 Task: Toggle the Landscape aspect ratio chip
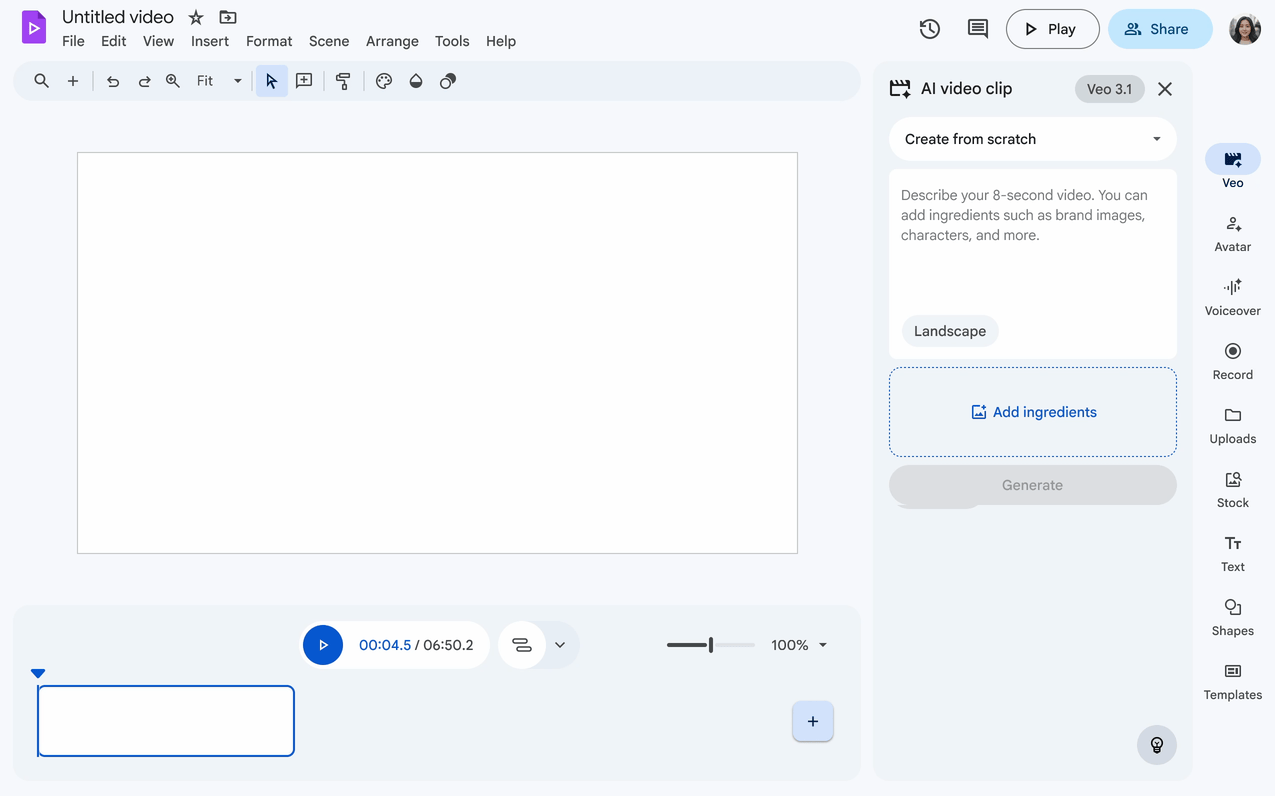(949, 330)
